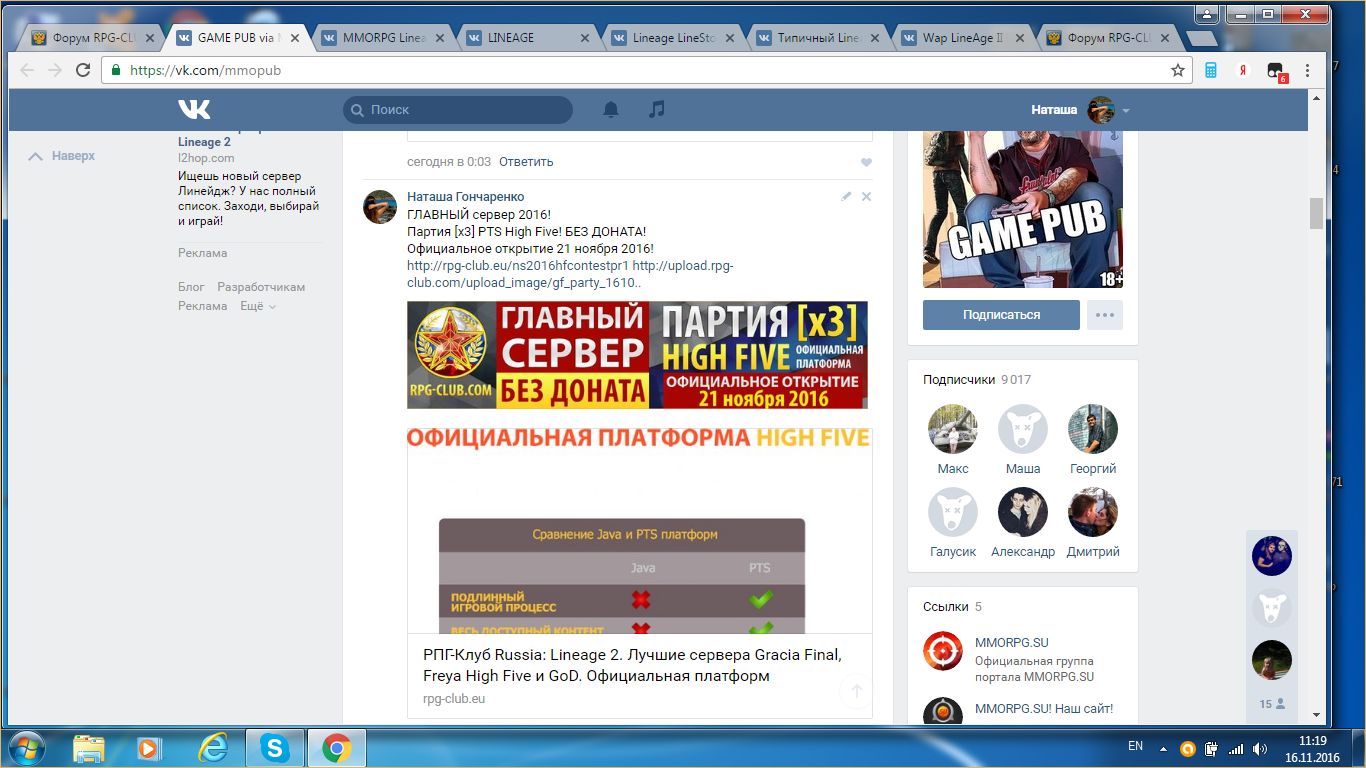Open the music note icon
This screenshot has height=768, width=1366.
tap(656, 109)
